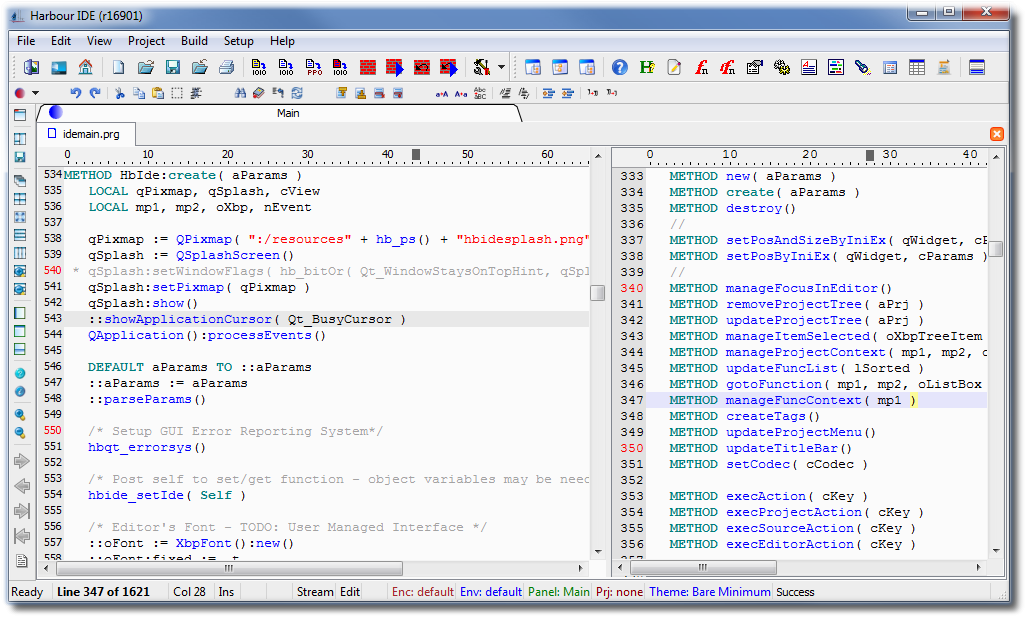The height and width of the screenshot is (619, 1030).
Task: Save the file with the floppy disk icon
Action: tap(173, 68)
